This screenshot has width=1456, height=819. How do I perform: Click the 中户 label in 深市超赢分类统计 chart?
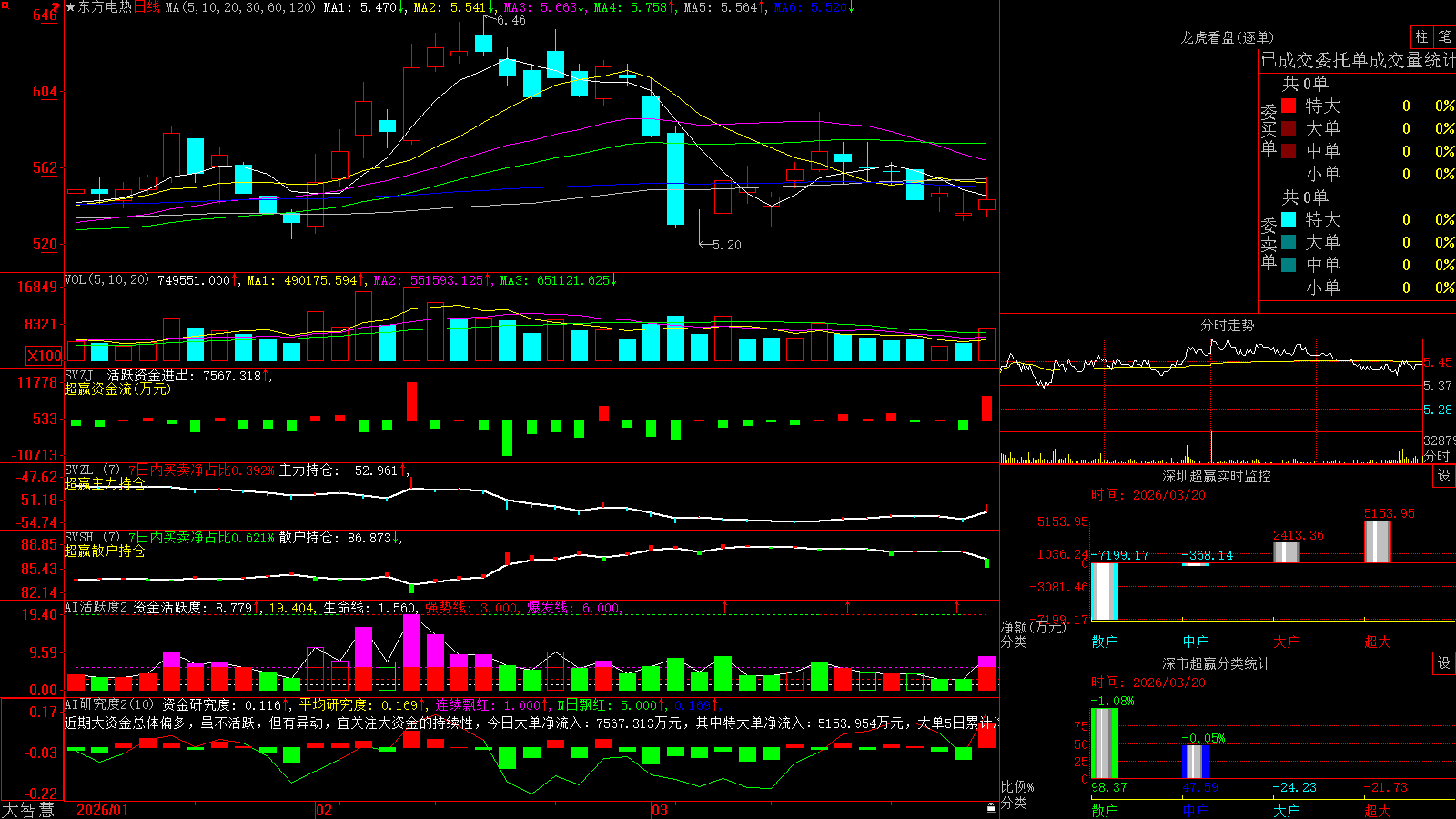pyautogui.click(x=1196, y=810)
